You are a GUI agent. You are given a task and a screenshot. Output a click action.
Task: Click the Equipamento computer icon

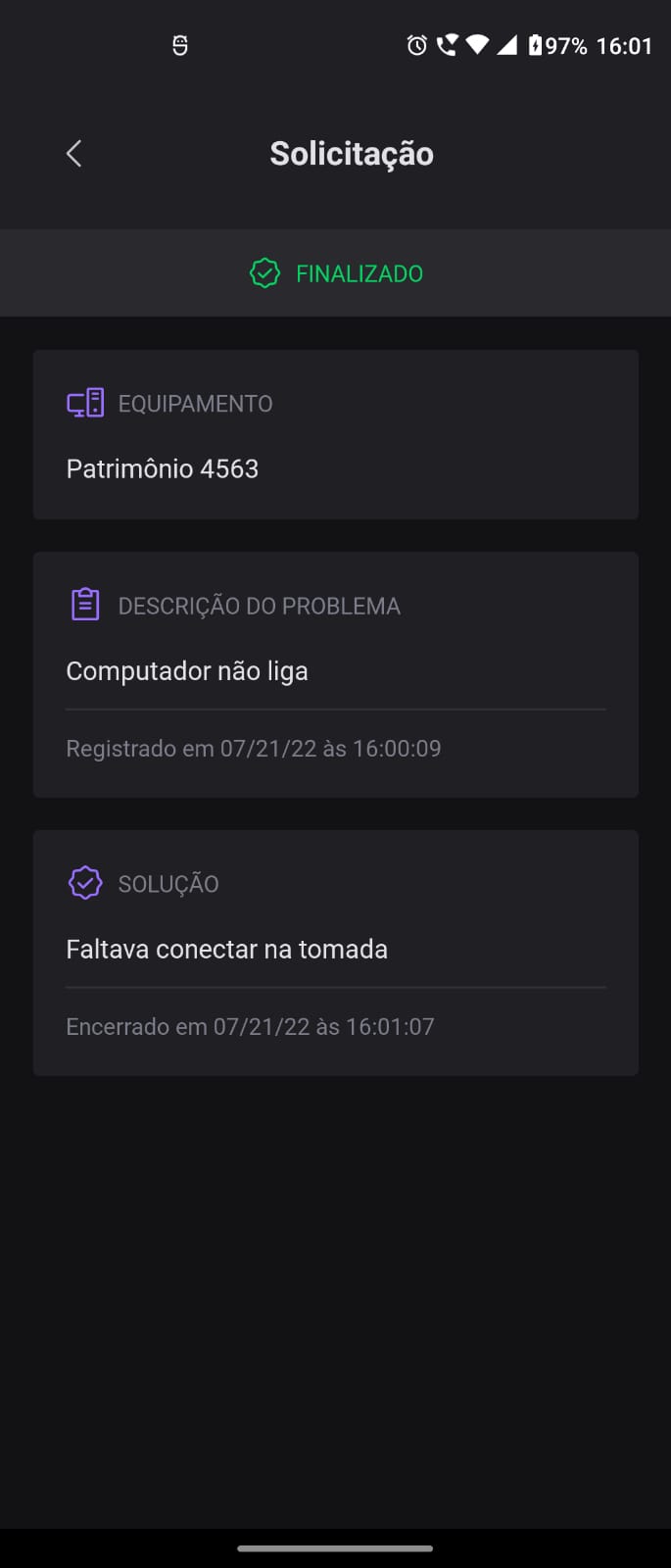click(x=85, y=402)
